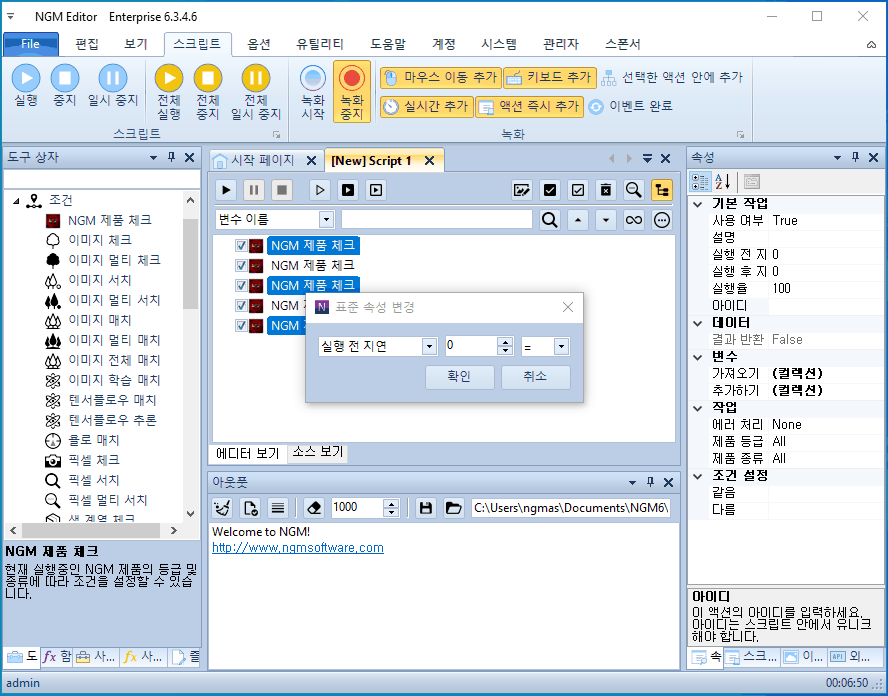Open folder icon in output toolbar

(x=454, y=508)
